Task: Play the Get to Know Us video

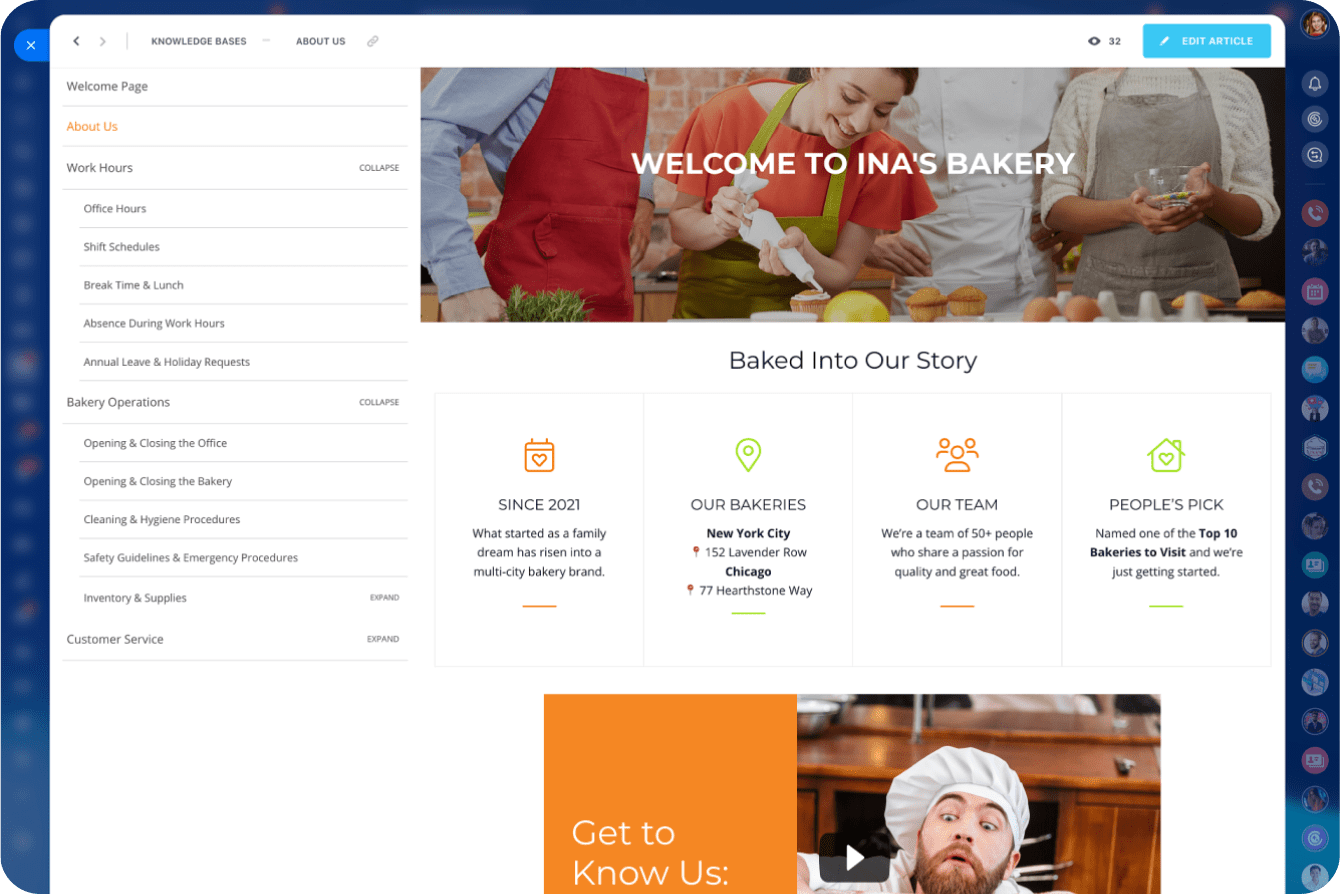Action: [x=854, y=857]
